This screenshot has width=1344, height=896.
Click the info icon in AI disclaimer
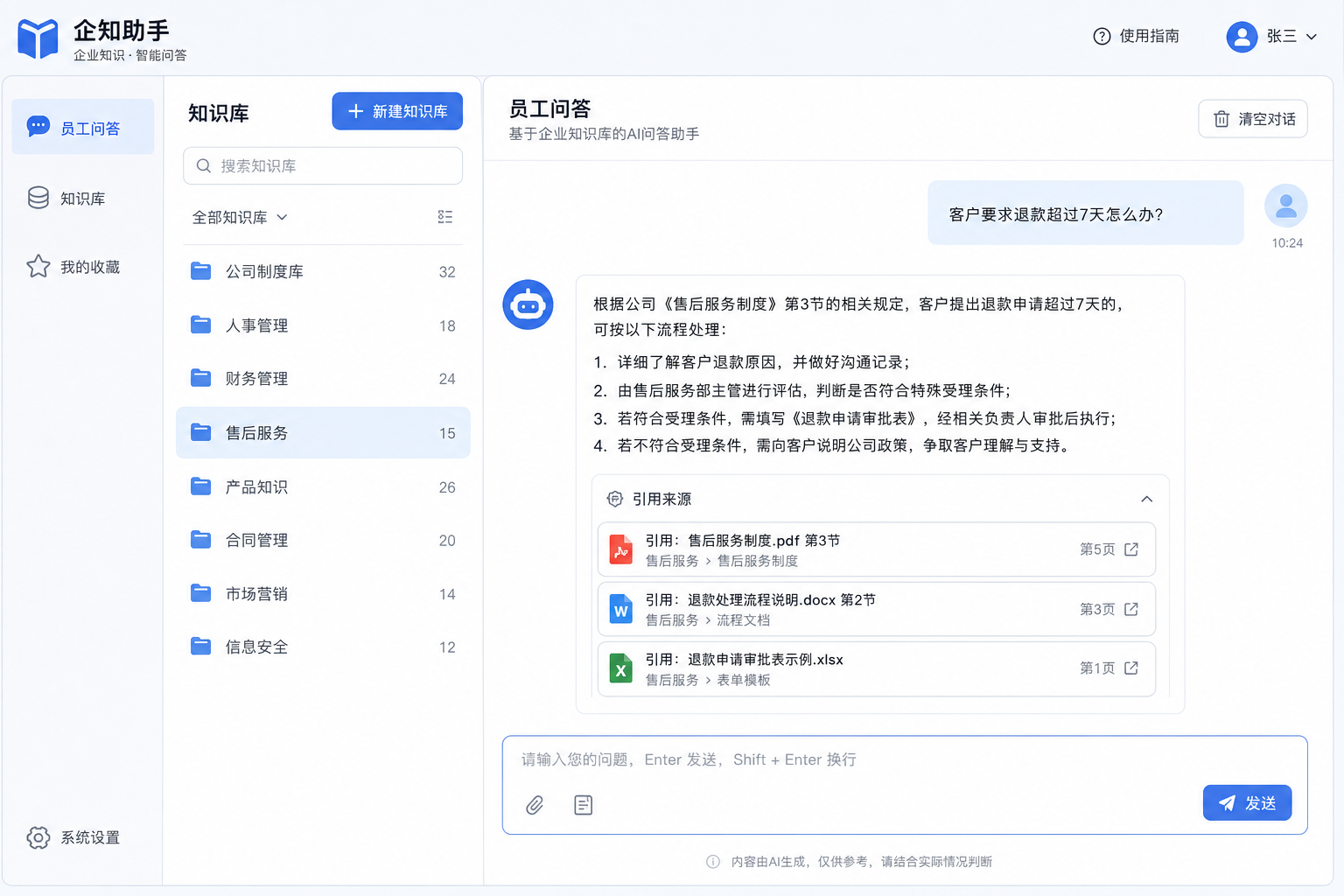[713, 862]
